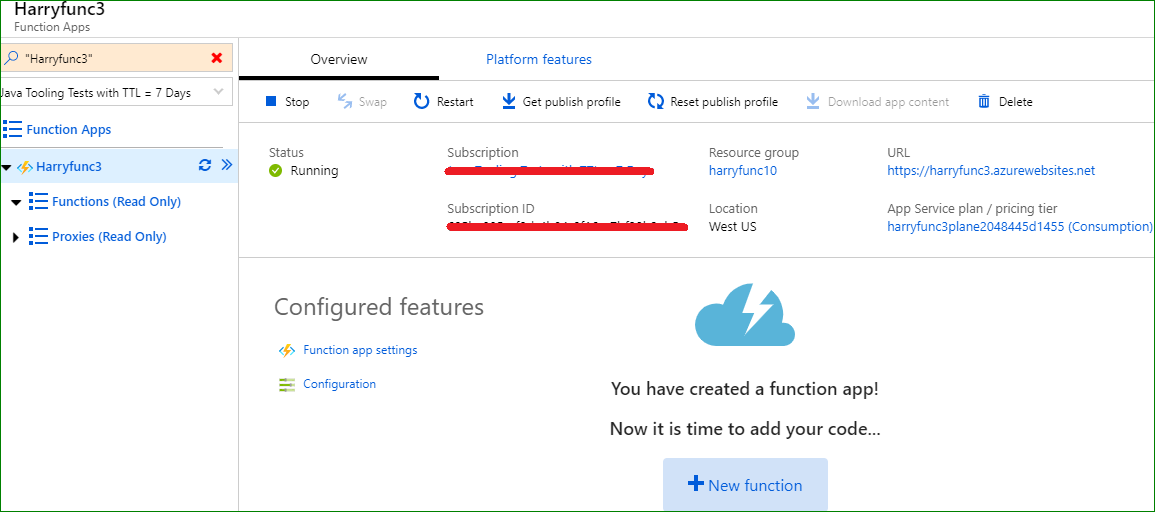The width and height of the screenshot is (1155, 512).
Task: Click in the Harryfunc3 search field
Action: (x=115, y=58)
